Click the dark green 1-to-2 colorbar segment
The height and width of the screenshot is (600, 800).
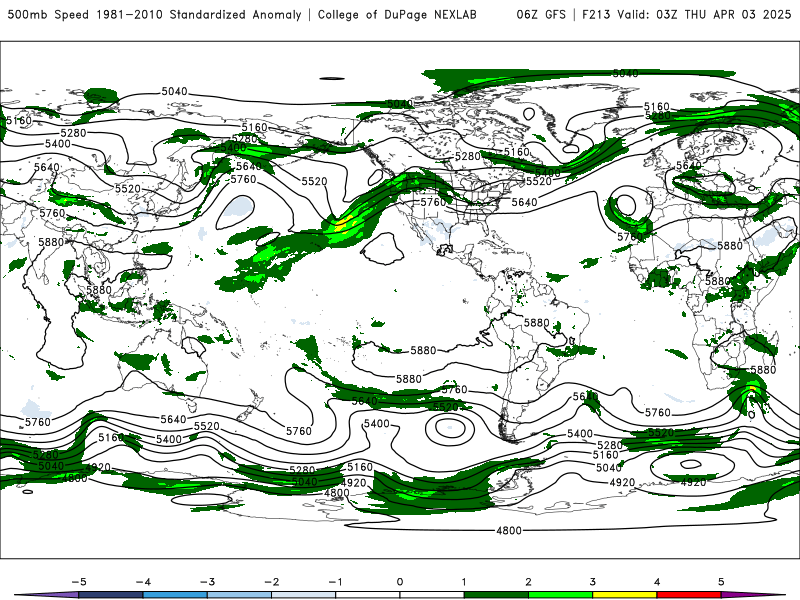(496, 595)
